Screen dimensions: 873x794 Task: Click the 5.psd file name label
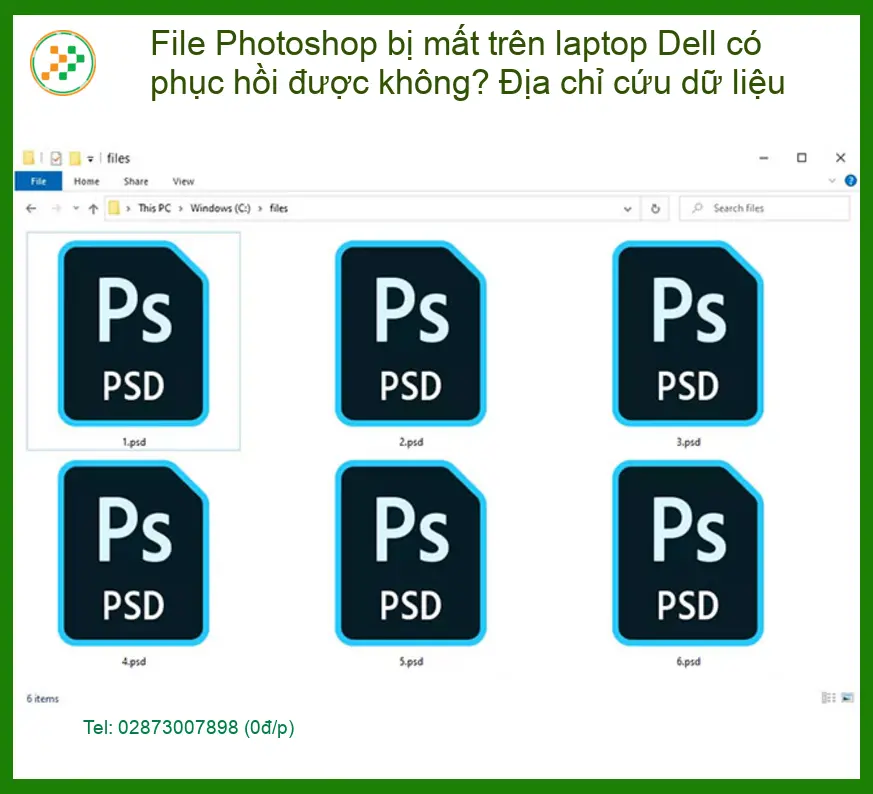(411, 661)
